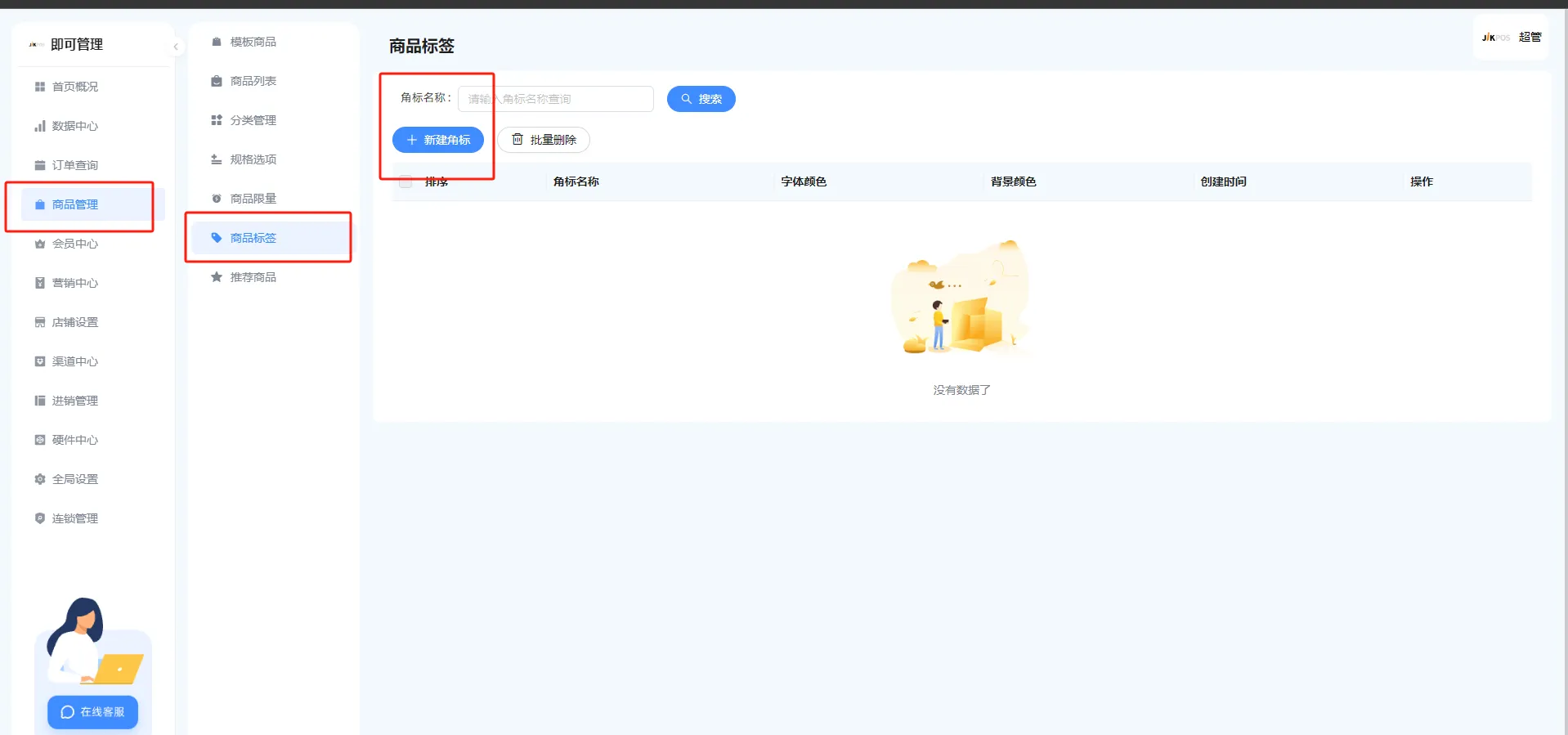1568x735 pixels.
Task: Click the 排序 column header
Action: [x=437, y=182]
